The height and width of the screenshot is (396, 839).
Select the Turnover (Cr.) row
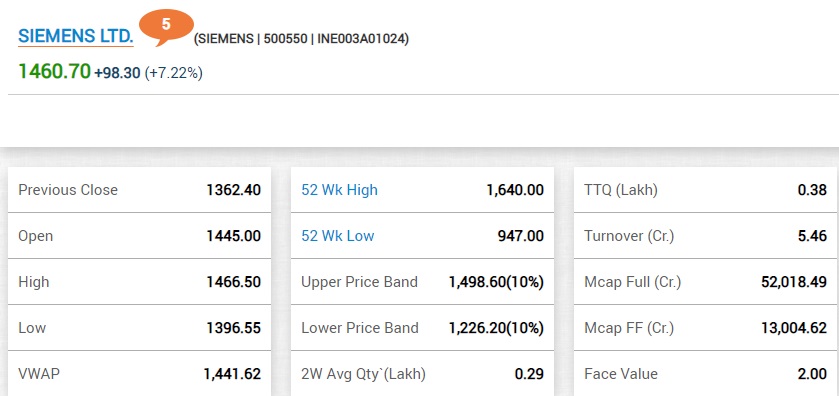[x=706, y=236]
